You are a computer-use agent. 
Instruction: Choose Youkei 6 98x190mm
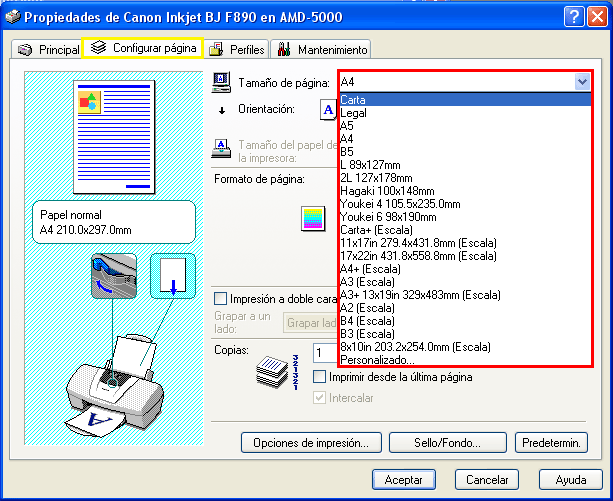465,217
